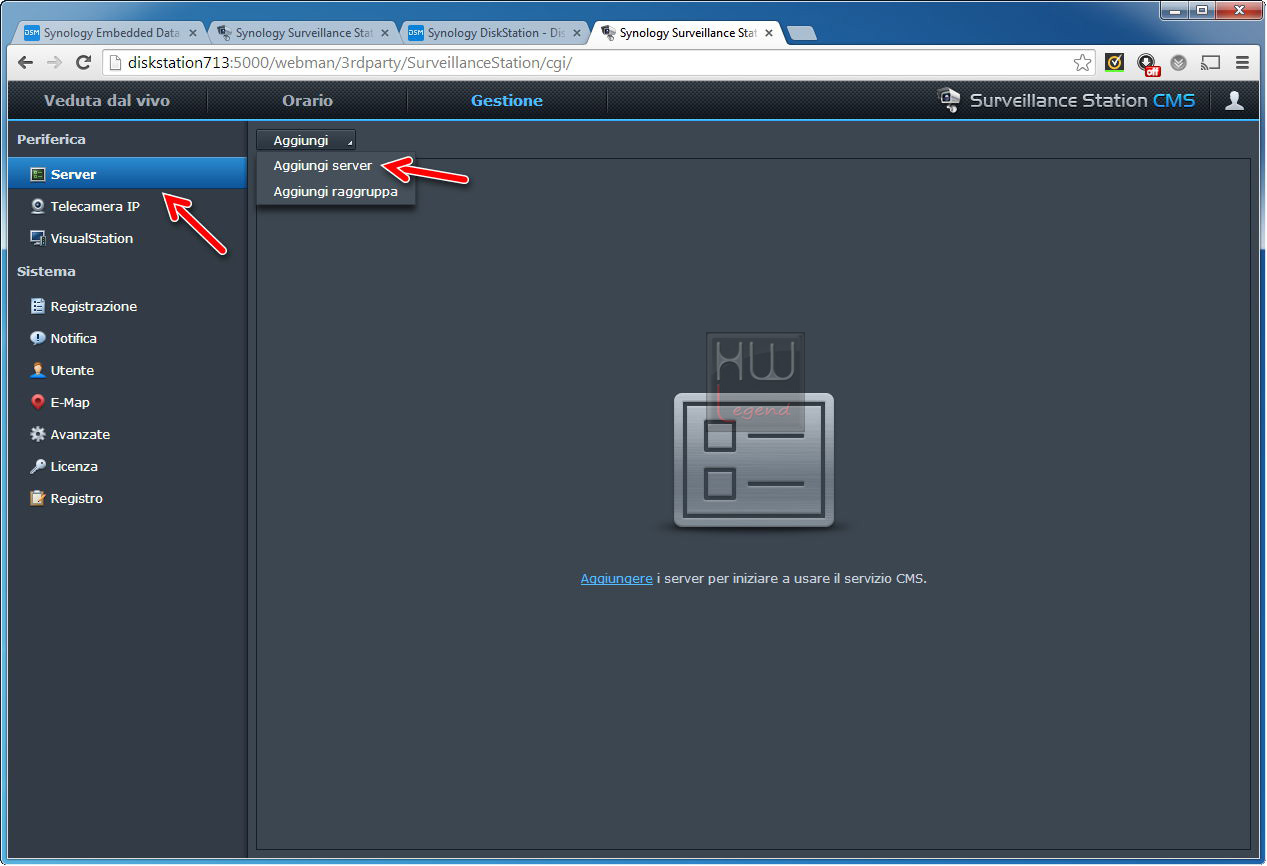The image size is (1267, 866).
Task: Click the VisualStation monitor icon
Action: (38, 239)
